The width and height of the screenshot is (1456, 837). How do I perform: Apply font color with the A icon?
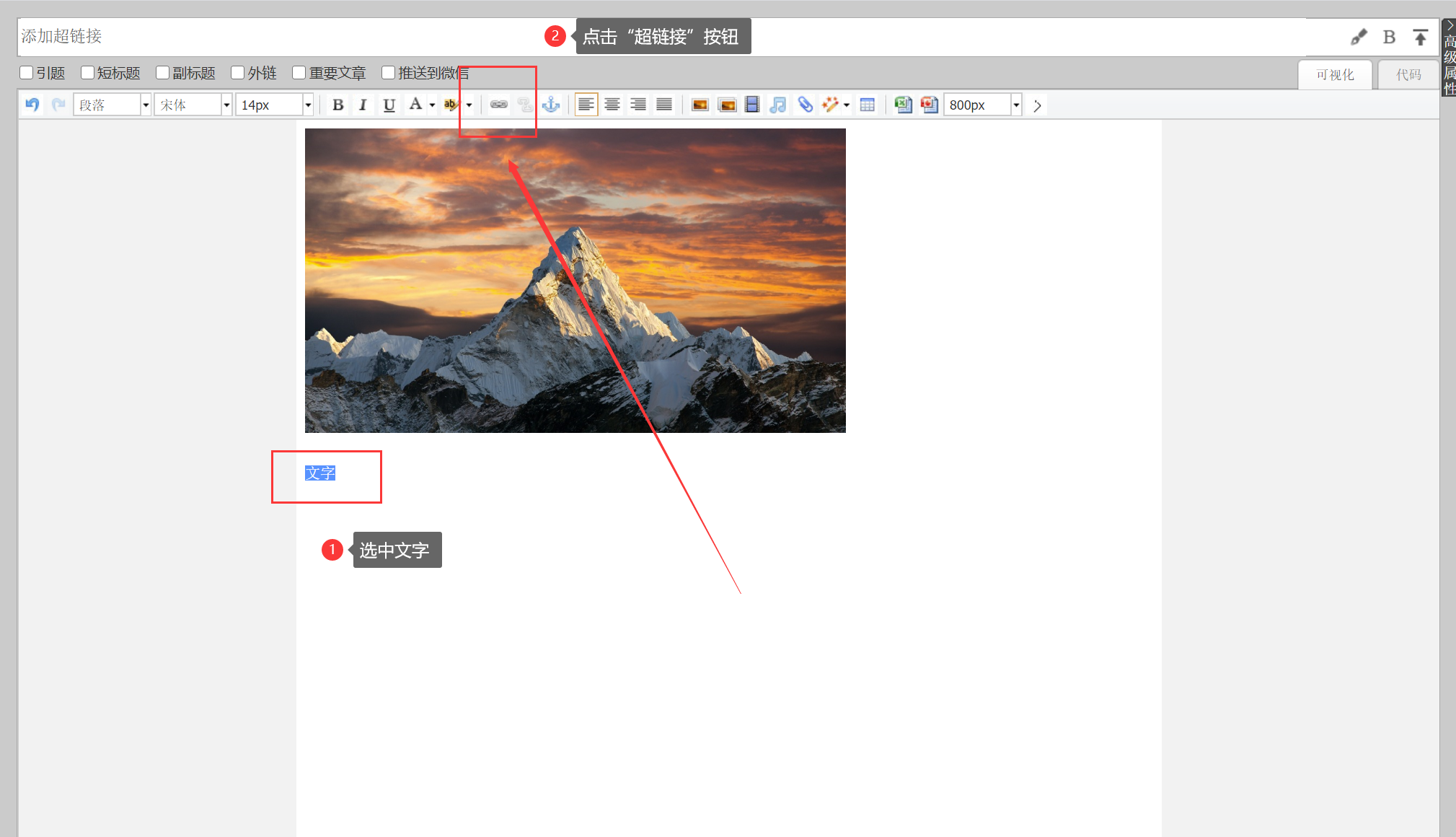coord(415,105)
